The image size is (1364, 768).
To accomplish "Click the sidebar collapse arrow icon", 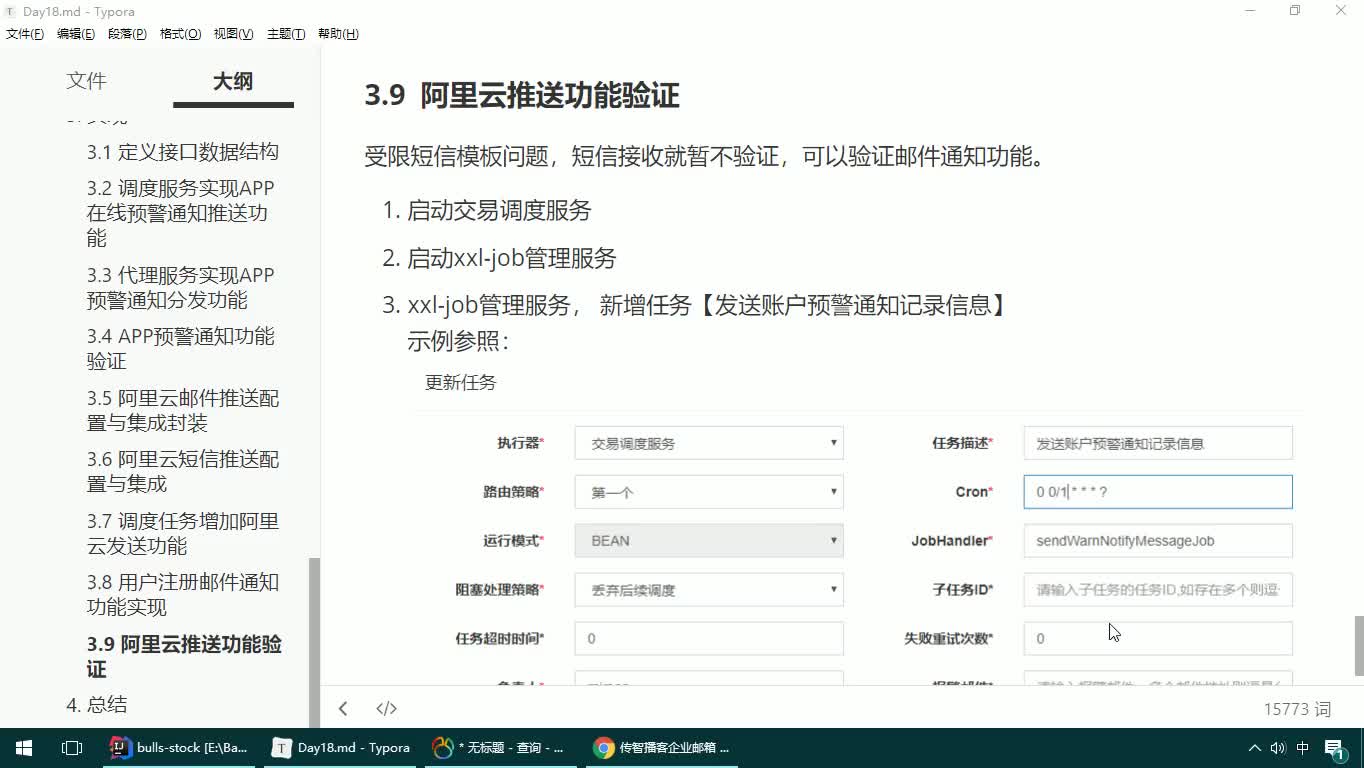I will [343, 708].
